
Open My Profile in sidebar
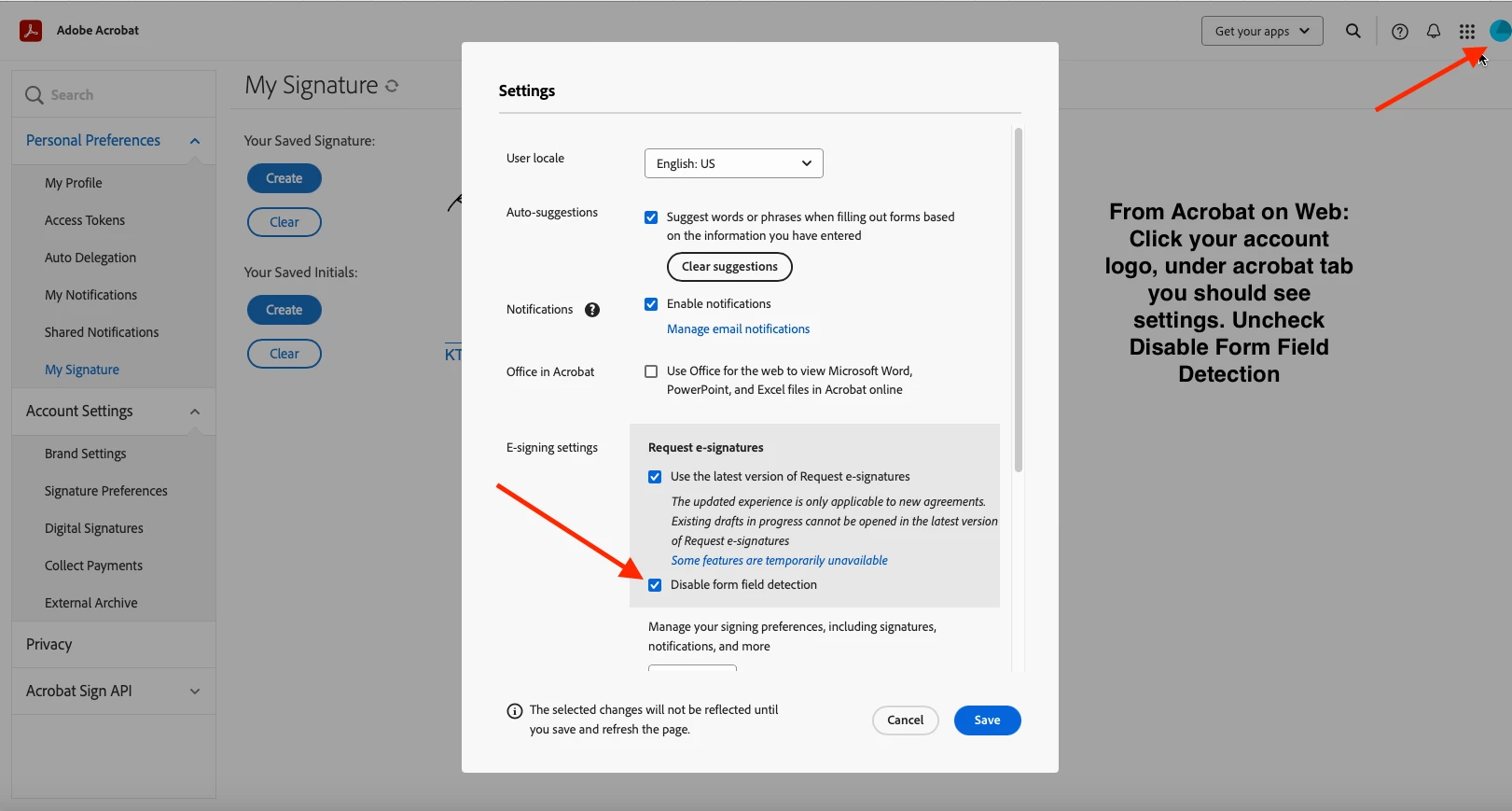coord(74,183)
